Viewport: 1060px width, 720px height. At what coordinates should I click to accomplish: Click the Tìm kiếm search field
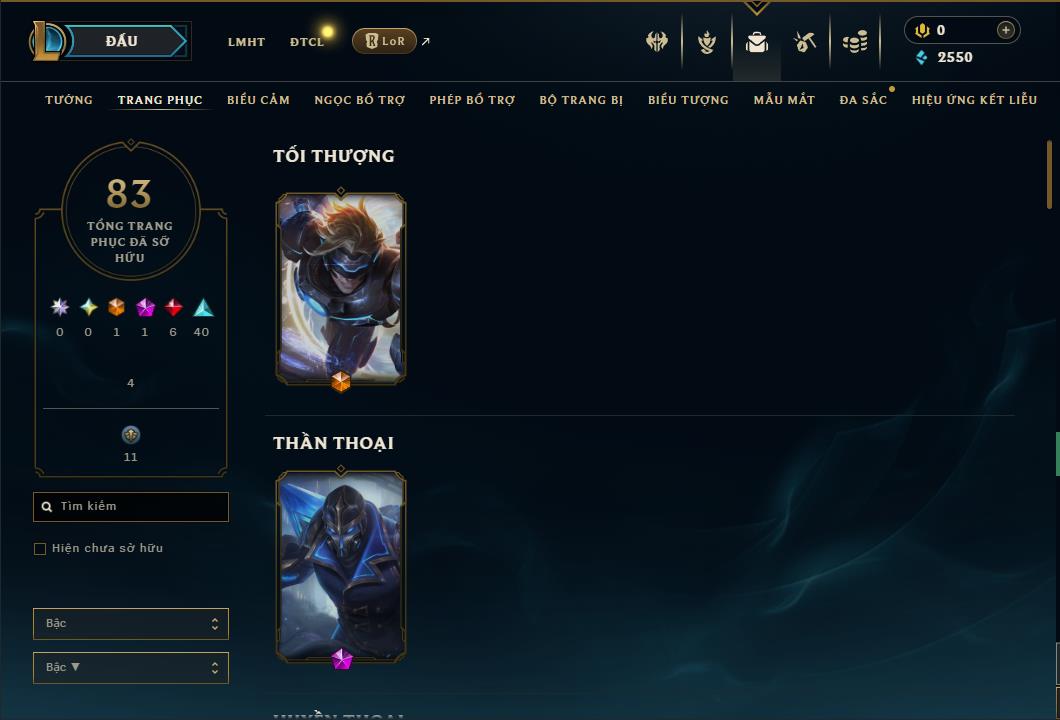(130, 506)
